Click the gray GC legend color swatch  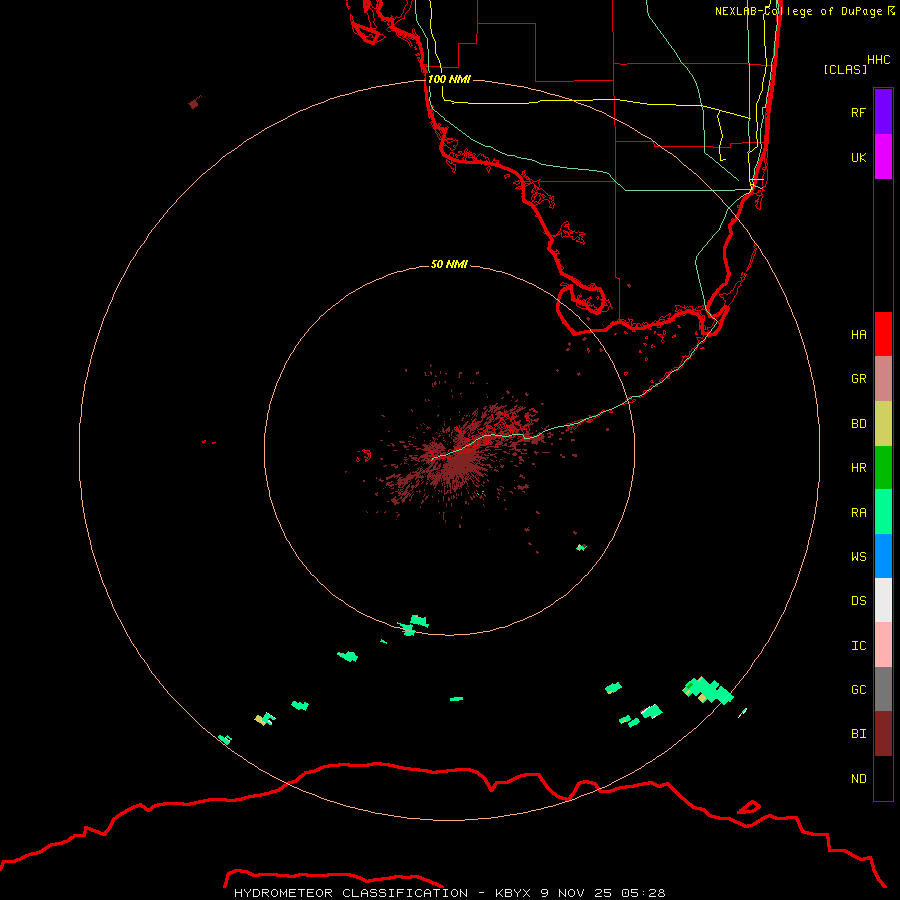pyautogui.click(x=883, y=689)
